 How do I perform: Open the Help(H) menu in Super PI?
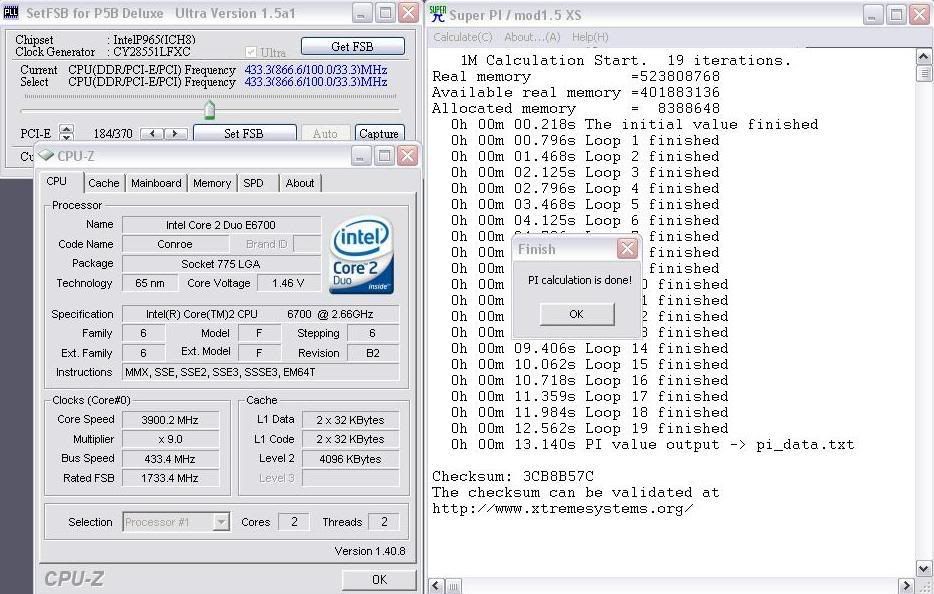590,37
